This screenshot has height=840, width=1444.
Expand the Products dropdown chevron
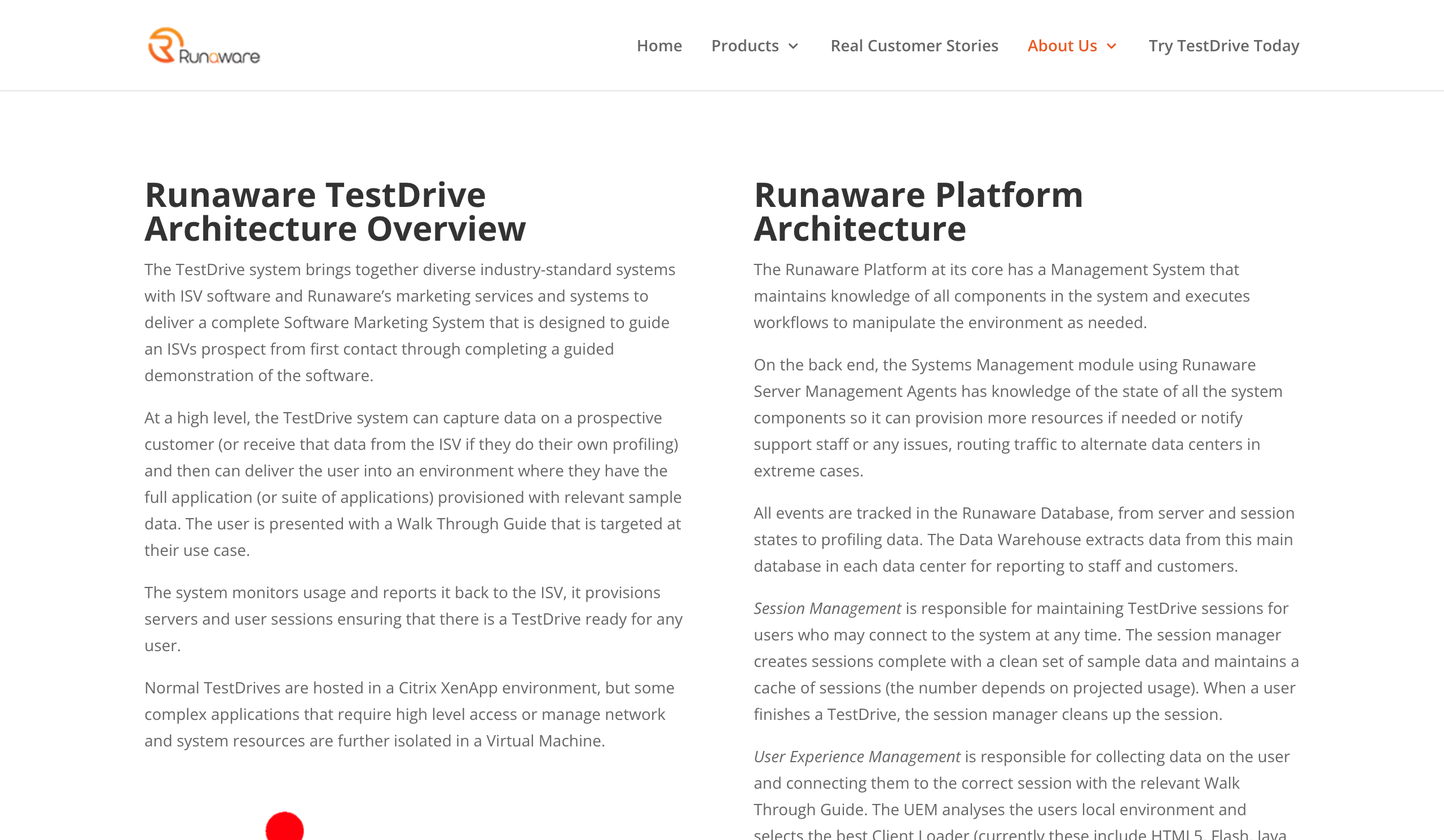point(793,46)
